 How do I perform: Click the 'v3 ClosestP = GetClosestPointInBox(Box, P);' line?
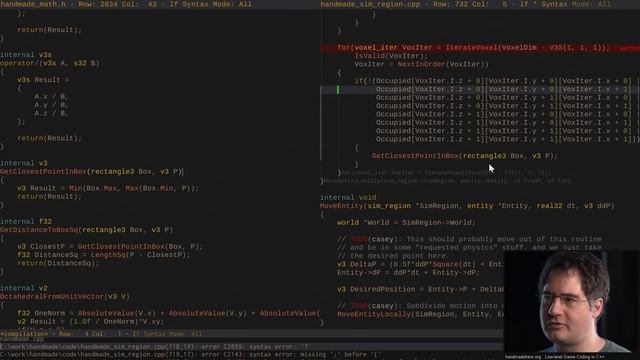click(110, 247)
